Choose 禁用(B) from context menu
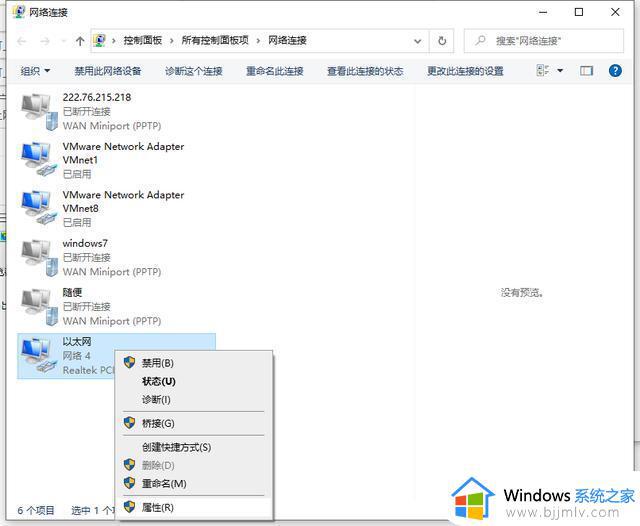The width and height of the screenshot is (640, 526). click(x=194, y=363)
